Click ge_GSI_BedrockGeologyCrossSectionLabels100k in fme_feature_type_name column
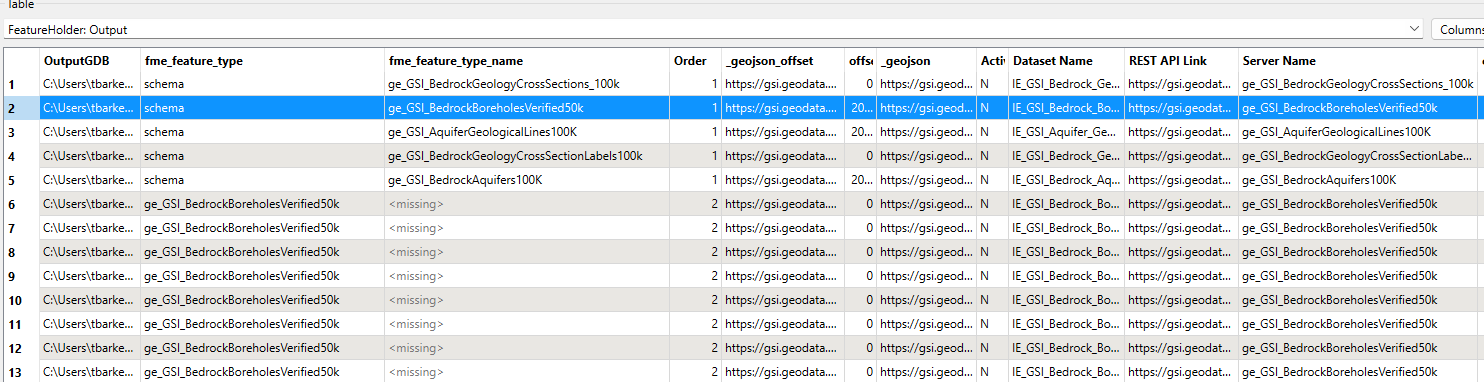 point(527,156)
